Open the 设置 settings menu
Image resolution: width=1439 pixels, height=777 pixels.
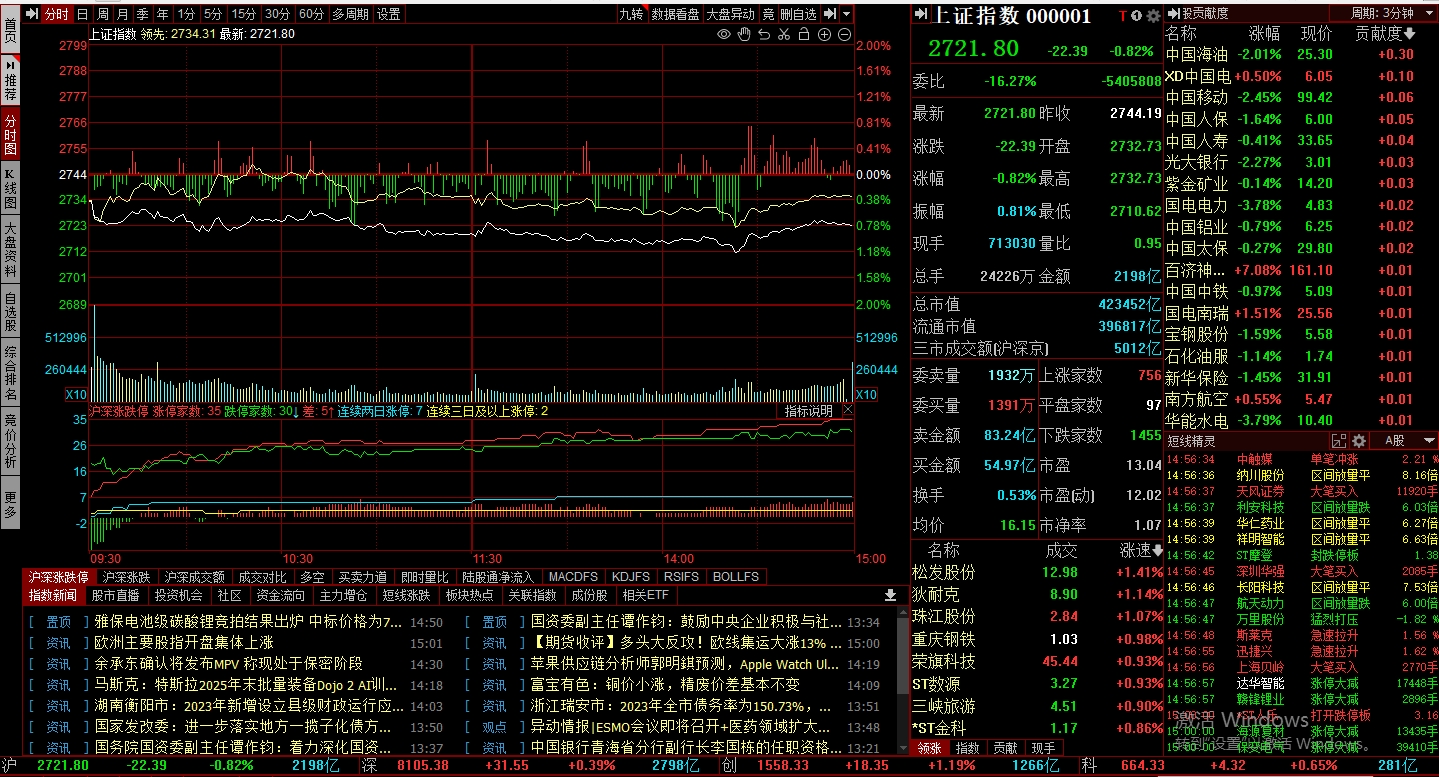(x=388, y=14)
